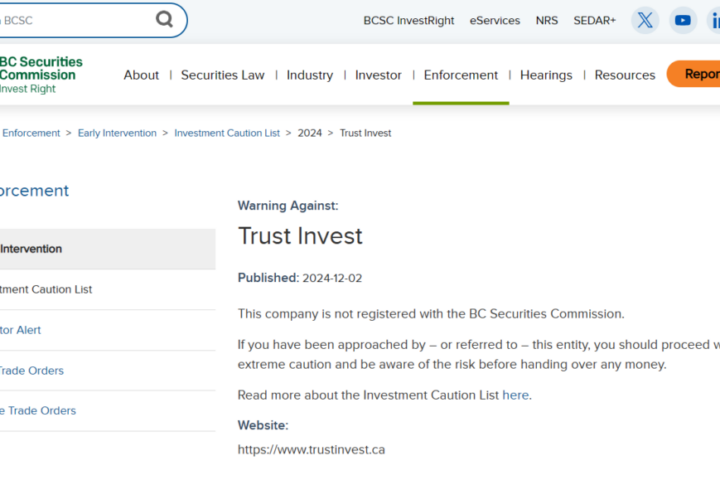Viewport: 720px width, 480px height.
Task: Open eServices link in top bar
Action: click(495, 21)
